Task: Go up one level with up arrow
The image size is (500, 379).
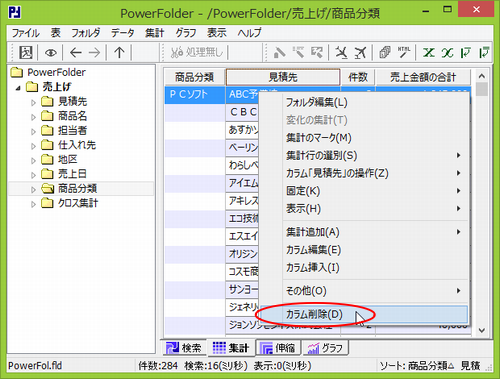Action: (x=119, y=53)
